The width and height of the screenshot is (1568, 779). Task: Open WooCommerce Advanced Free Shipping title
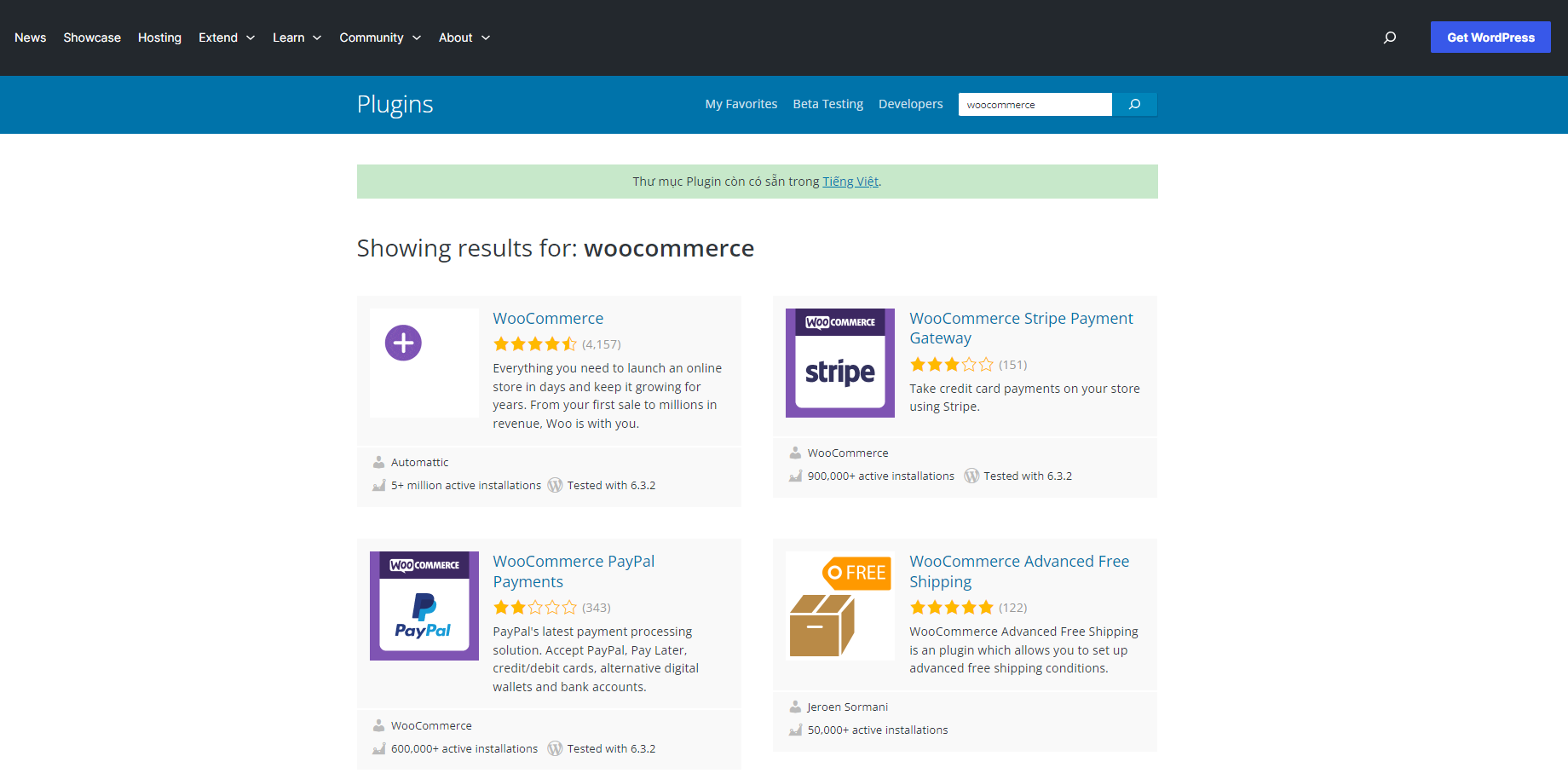coord(1019,571)
